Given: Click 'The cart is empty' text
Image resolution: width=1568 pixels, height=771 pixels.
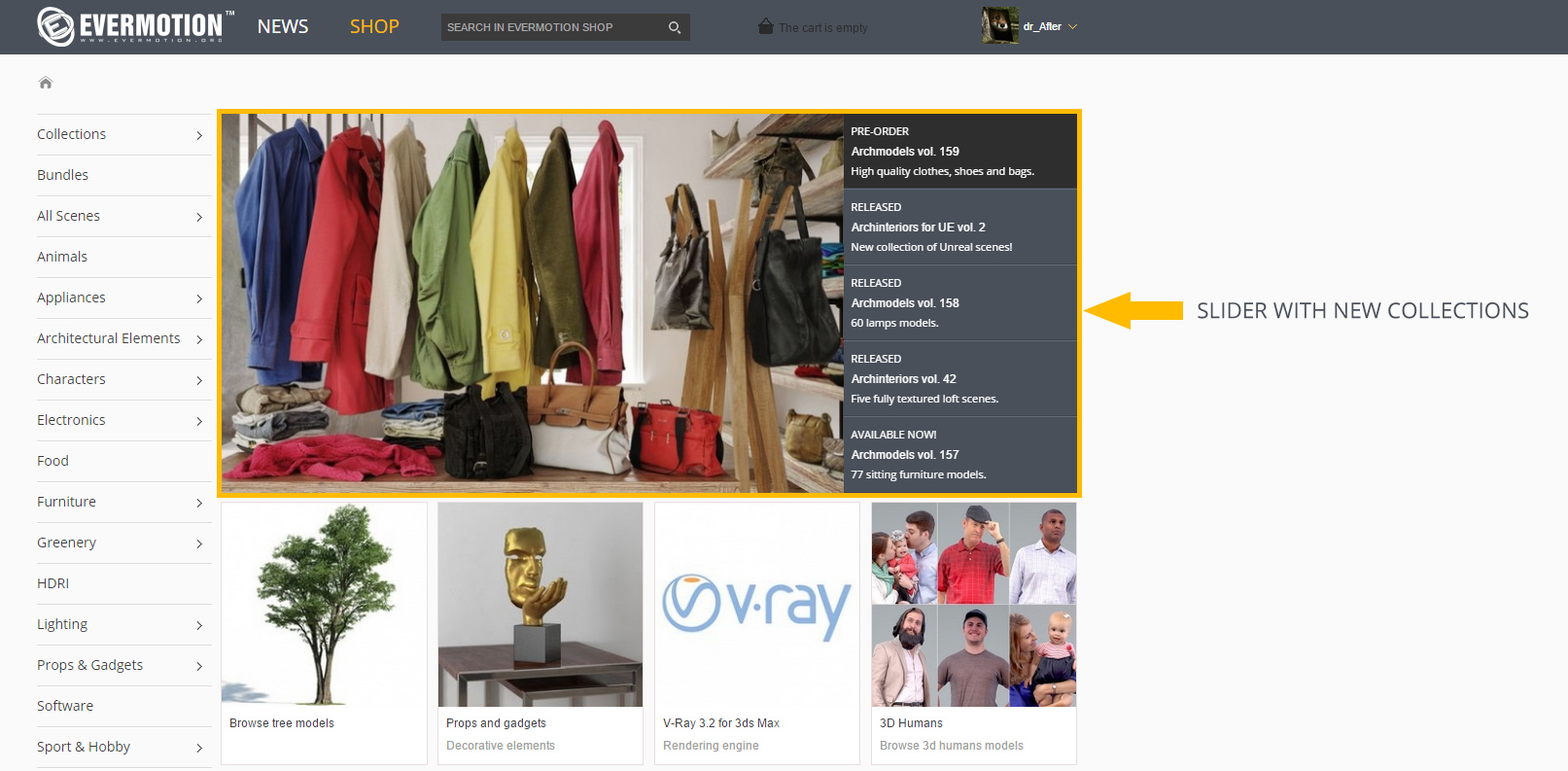Looking at the screenshot, I should click(x=823, y=28).
